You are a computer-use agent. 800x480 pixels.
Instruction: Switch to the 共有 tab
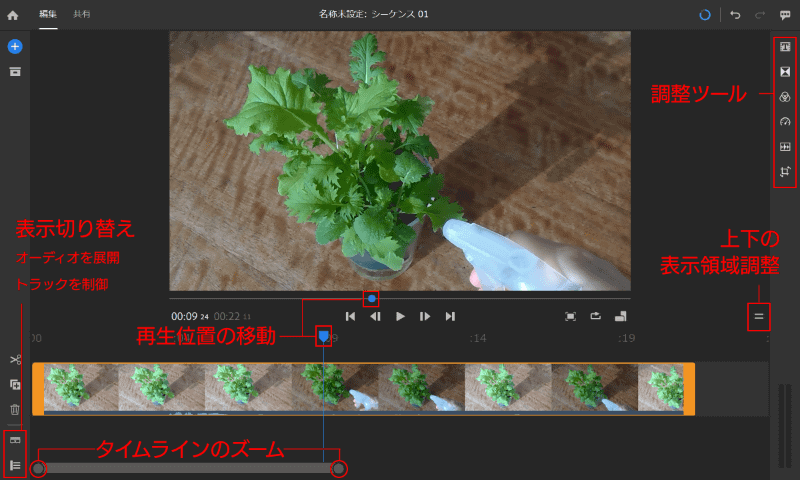[81, 14]
